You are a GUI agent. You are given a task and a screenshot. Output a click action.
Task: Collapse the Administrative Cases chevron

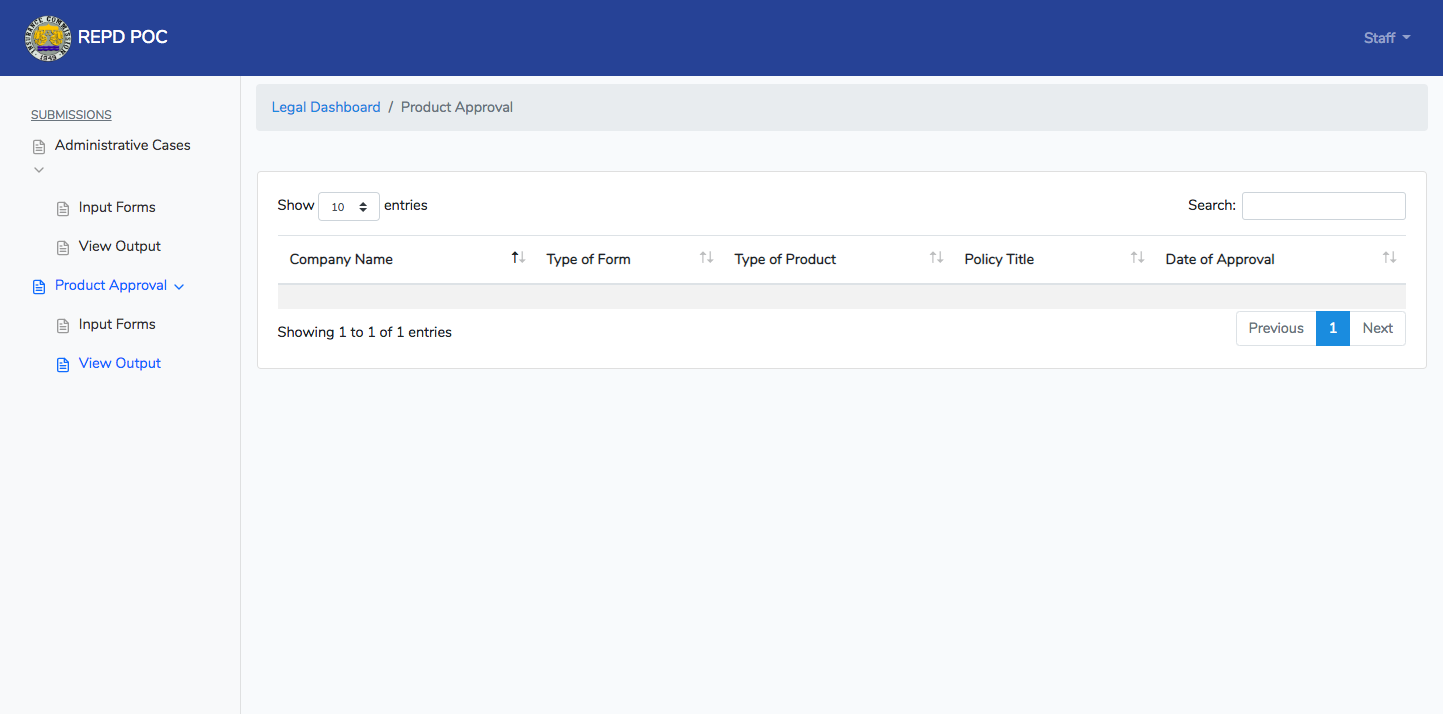point(39,170)
